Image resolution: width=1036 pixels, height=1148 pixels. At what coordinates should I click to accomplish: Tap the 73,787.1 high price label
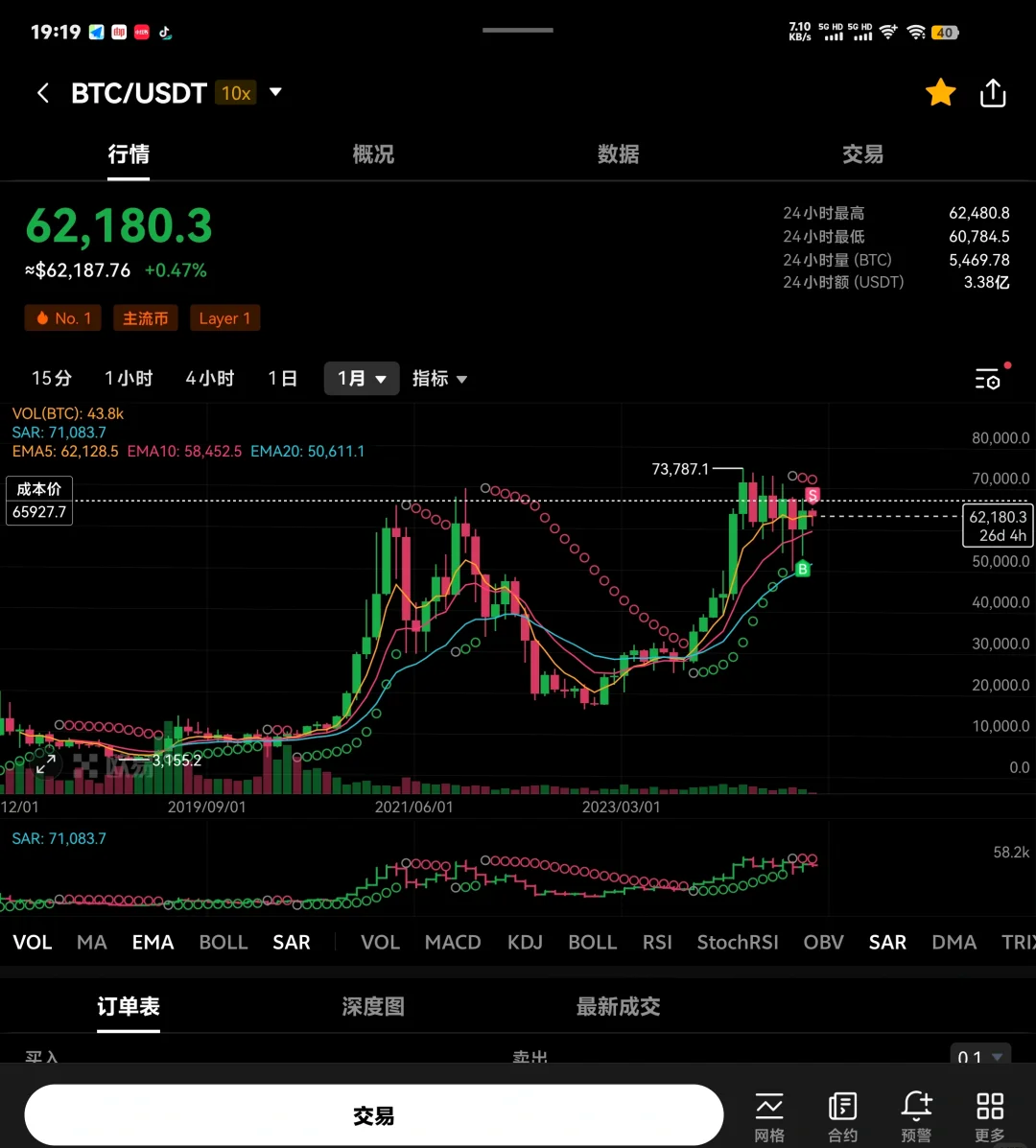680,469
